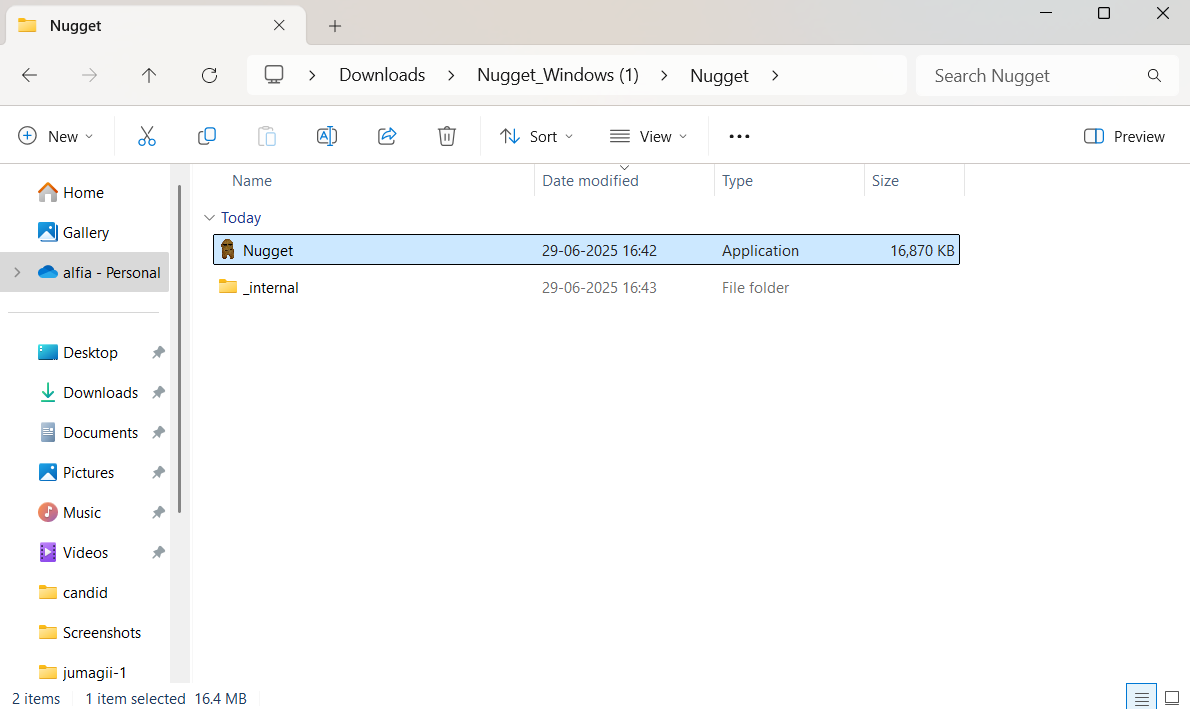
Task: Click the Nugget application icon
Action: click(x=228, y=249)
